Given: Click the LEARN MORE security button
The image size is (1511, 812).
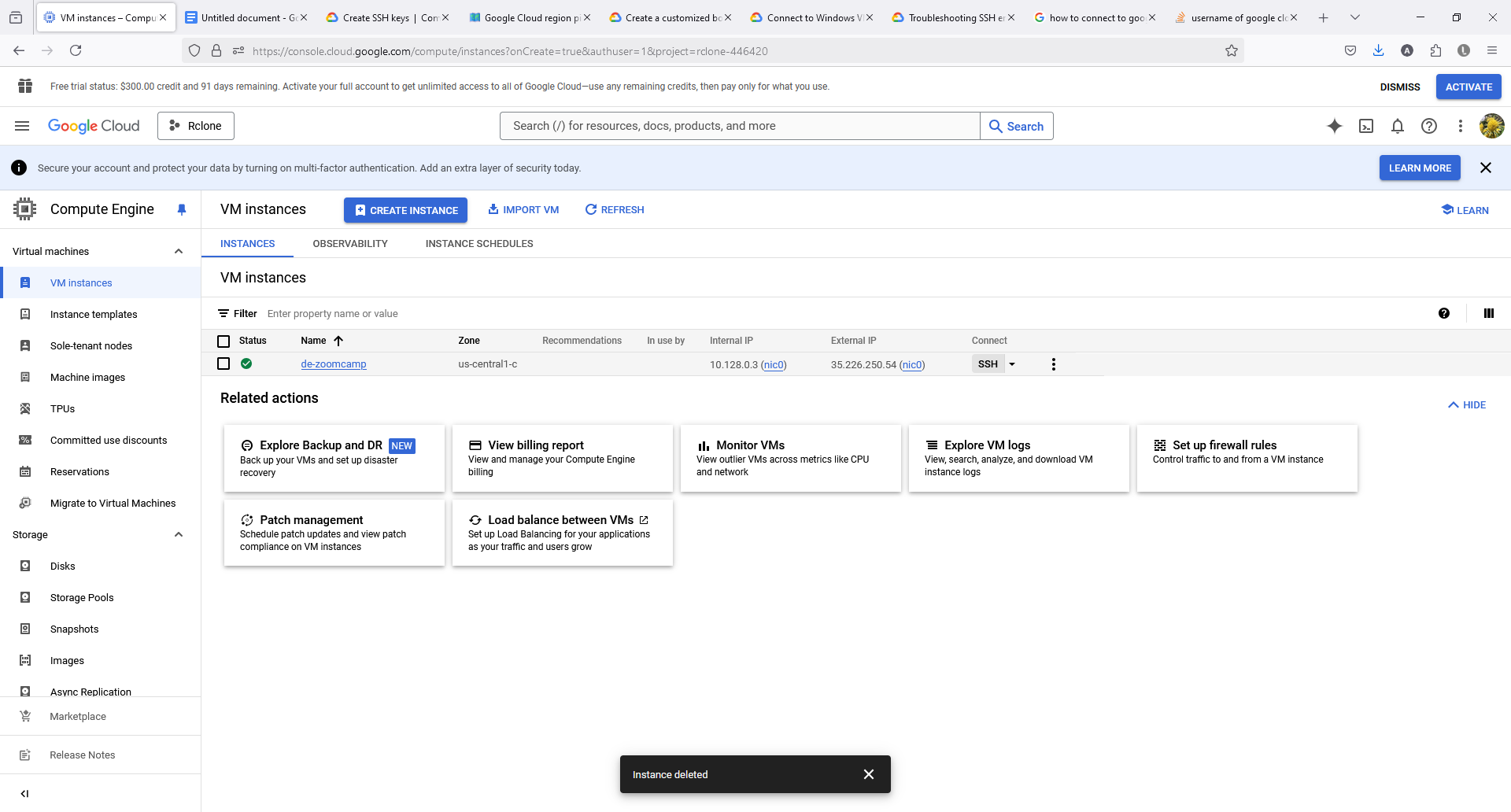Looking at the screenshot, I should tap(1420, 168).
